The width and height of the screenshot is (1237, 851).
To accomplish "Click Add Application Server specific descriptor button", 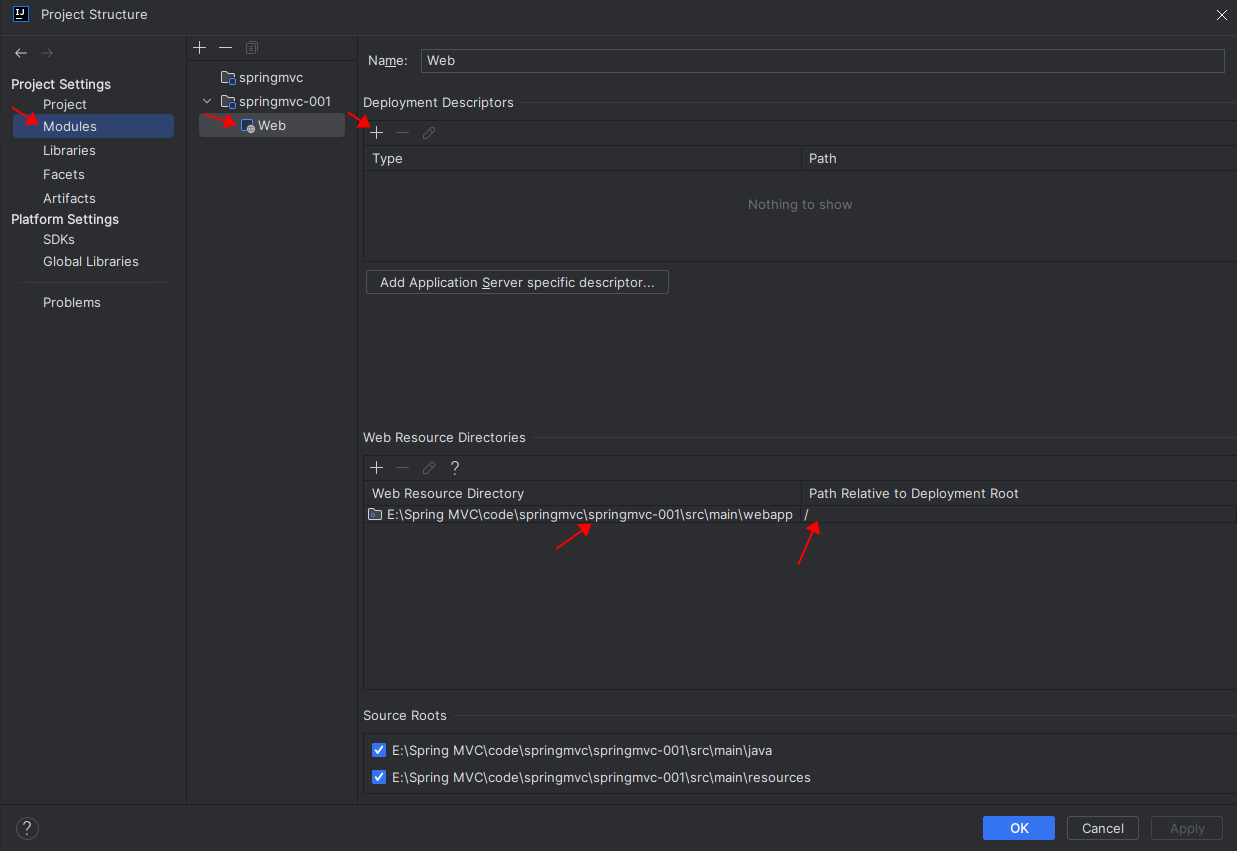I will (x=517, y=282).
